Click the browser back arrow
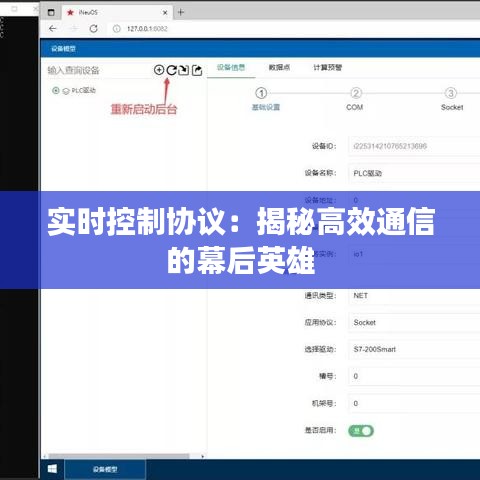This screenshot has width=480, height=480. pyautogui.click(x=53, y=29)
